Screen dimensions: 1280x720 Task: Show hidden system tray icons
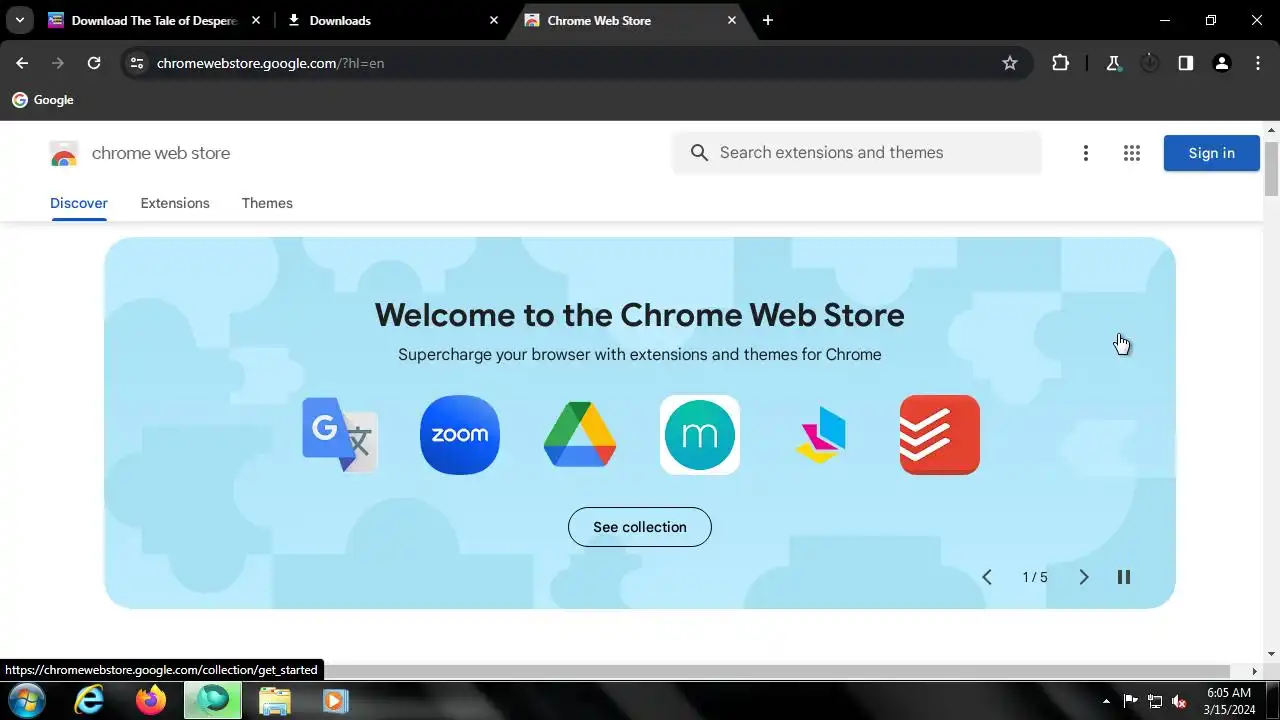click(x=1106, y=701)
